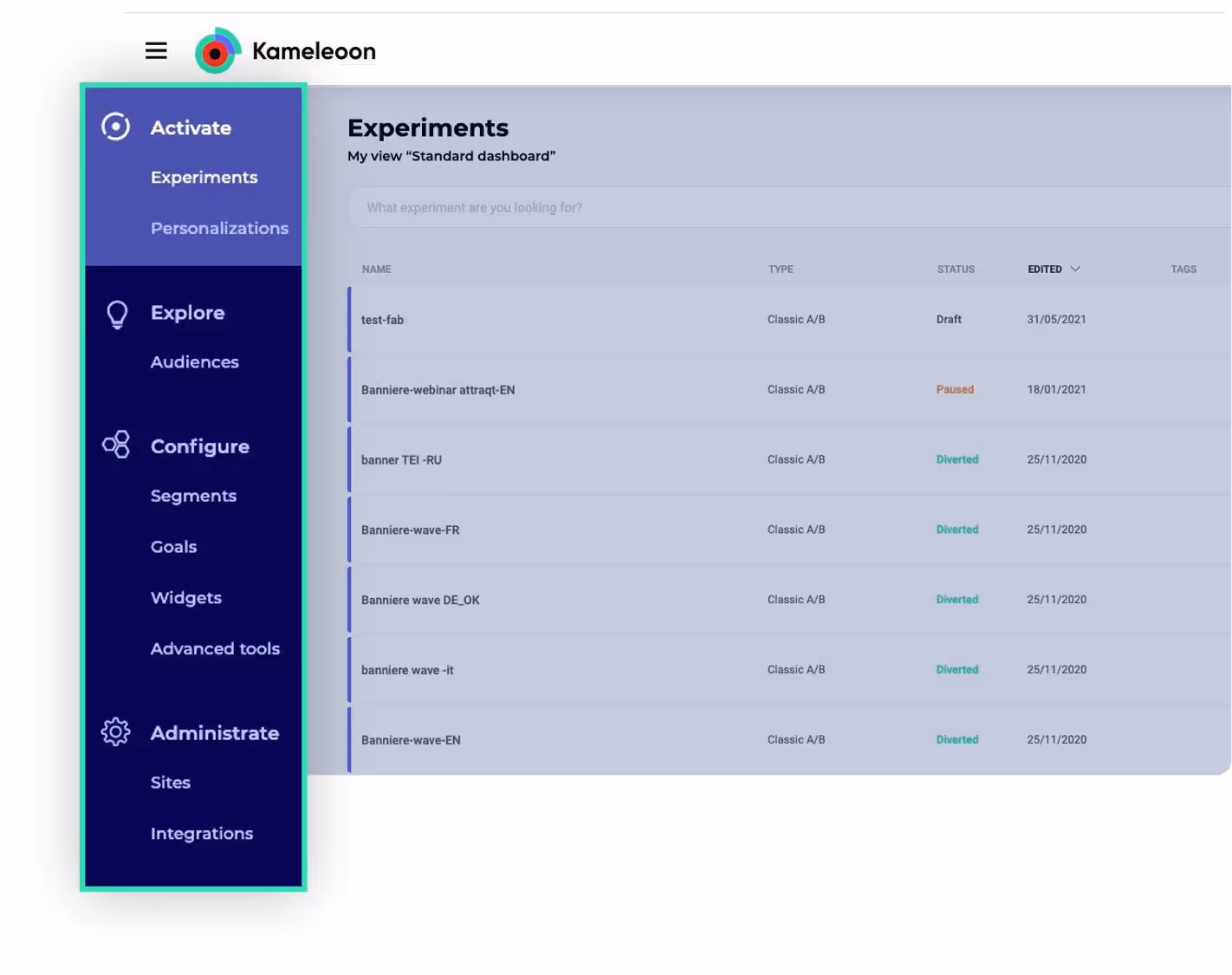Open the Personalizations section
This screenshot has height=975, width=1232.
pyautogui.click(x=219, y=227)
